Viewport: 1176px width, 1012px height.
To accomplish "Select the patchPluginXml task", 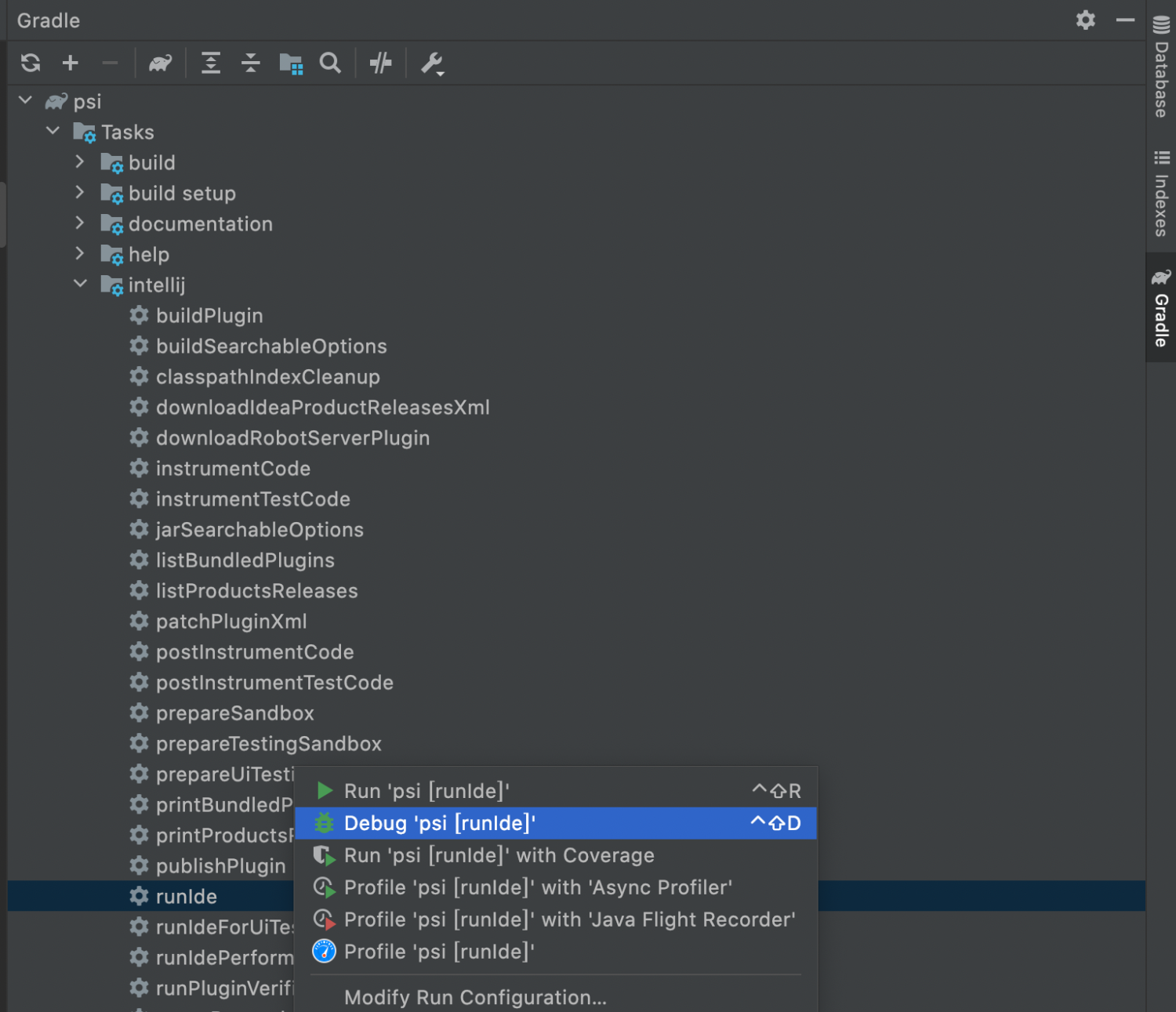I will 231,622.
